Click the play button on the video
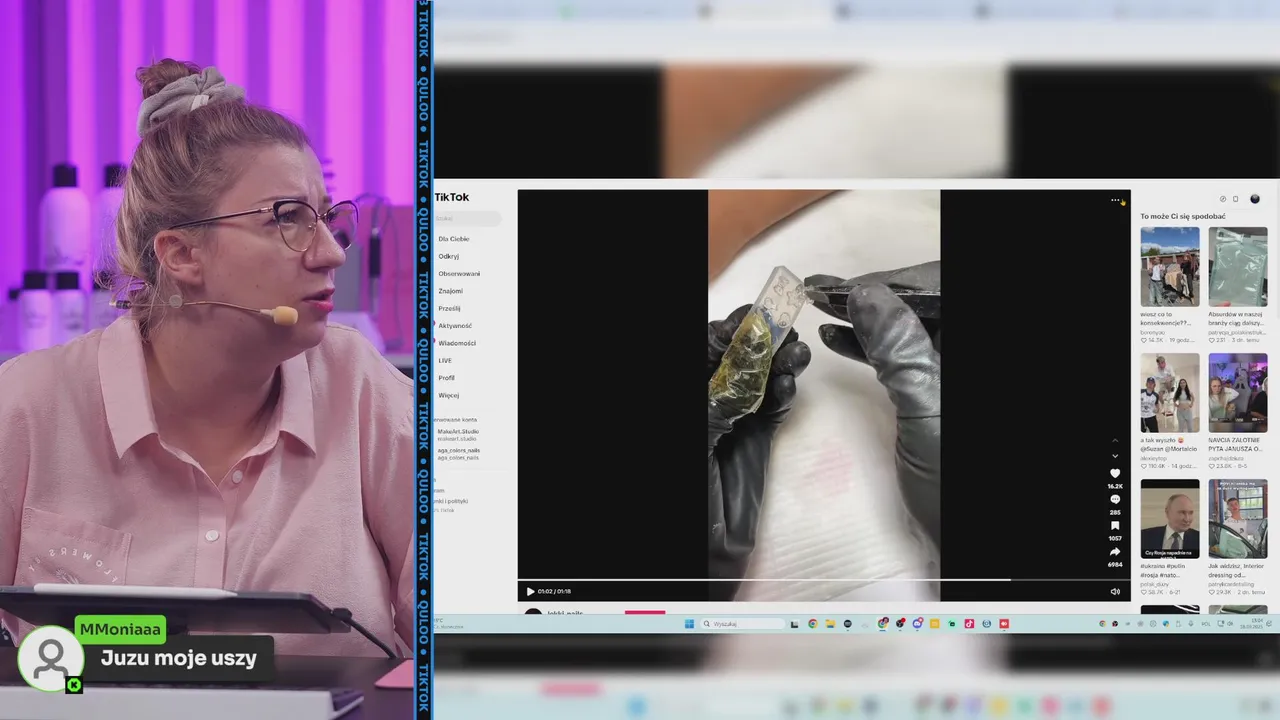The image size is (1280, 720). (530, 591)
